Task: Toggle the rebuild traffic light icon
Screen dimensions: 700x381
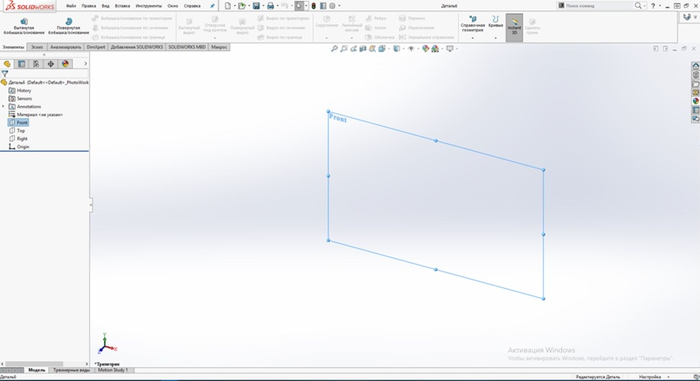Action: click(x=314, y=6)
